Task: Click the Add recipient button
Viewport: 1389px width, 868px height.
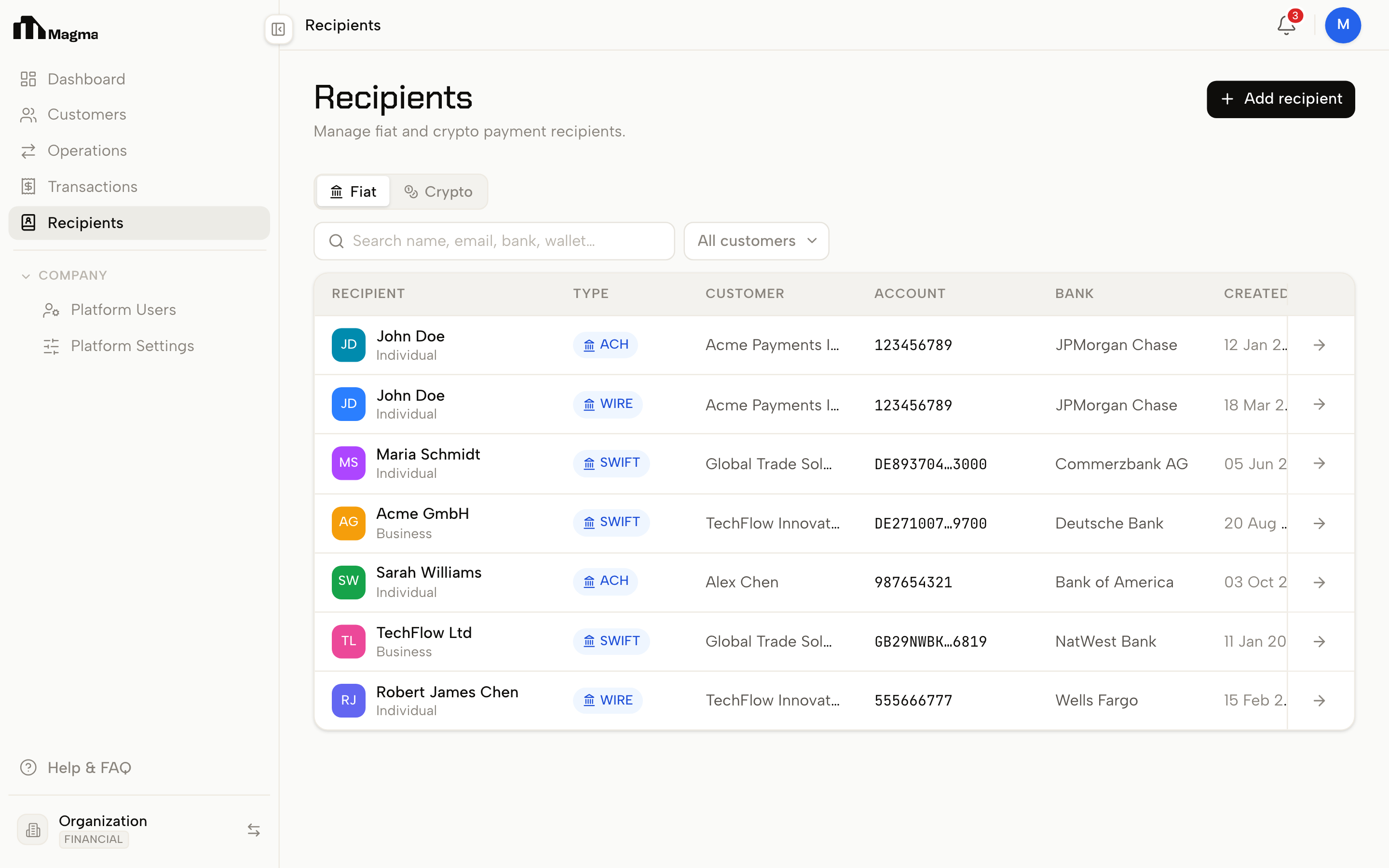Action: [x=1280, y=99]
